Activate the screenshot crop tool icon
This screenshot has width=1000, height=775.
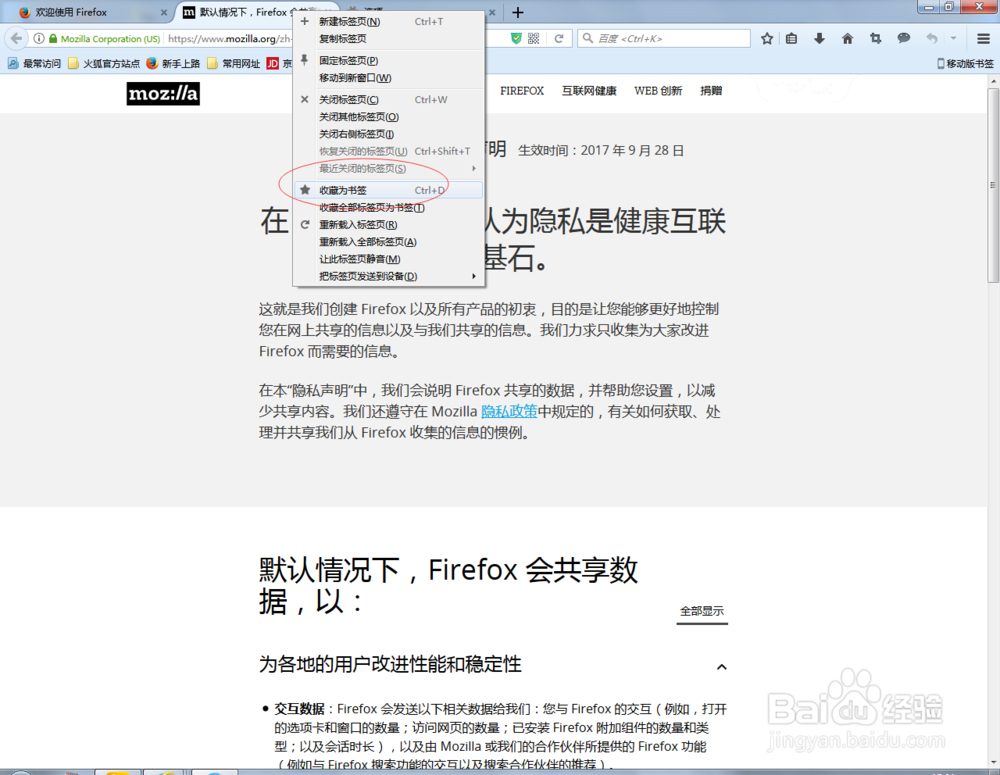[876, 39]
